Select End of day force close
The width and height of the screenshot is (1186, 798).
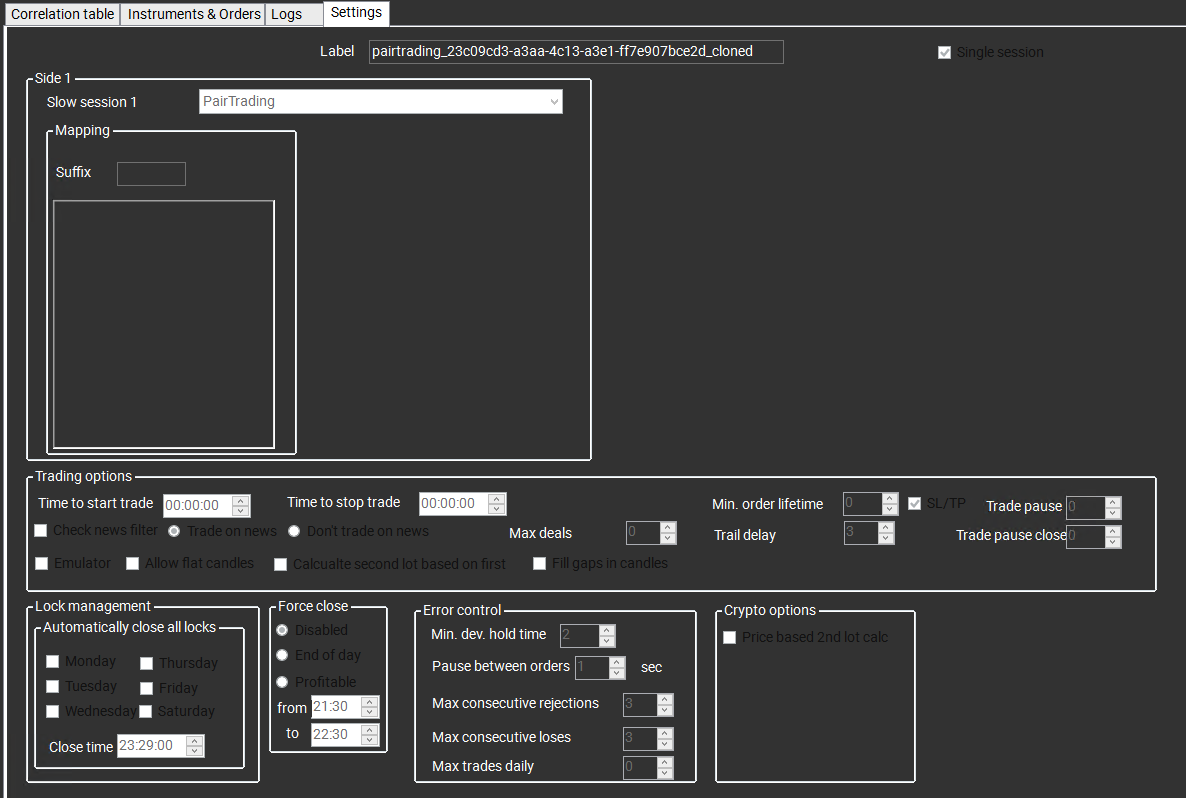283,655
